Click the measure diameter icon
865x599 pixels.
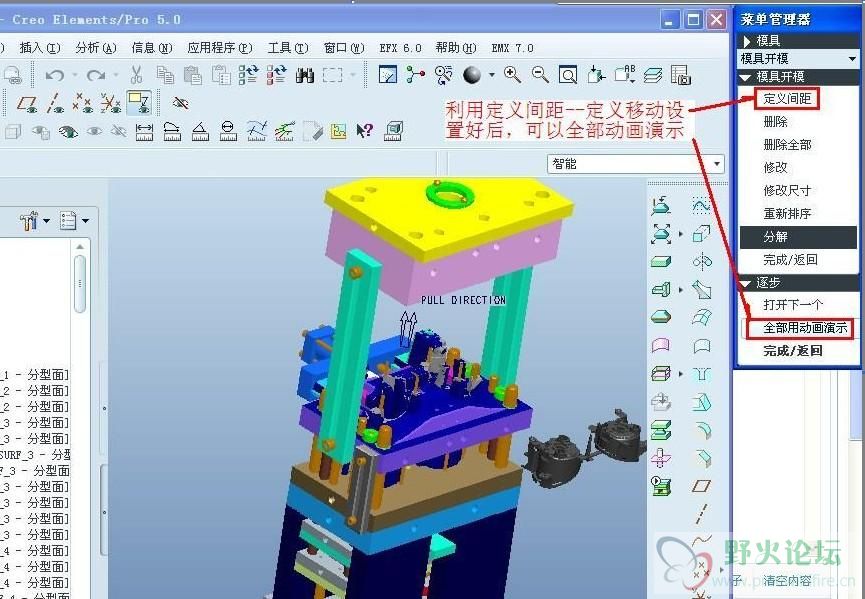(x=228, y=131)
